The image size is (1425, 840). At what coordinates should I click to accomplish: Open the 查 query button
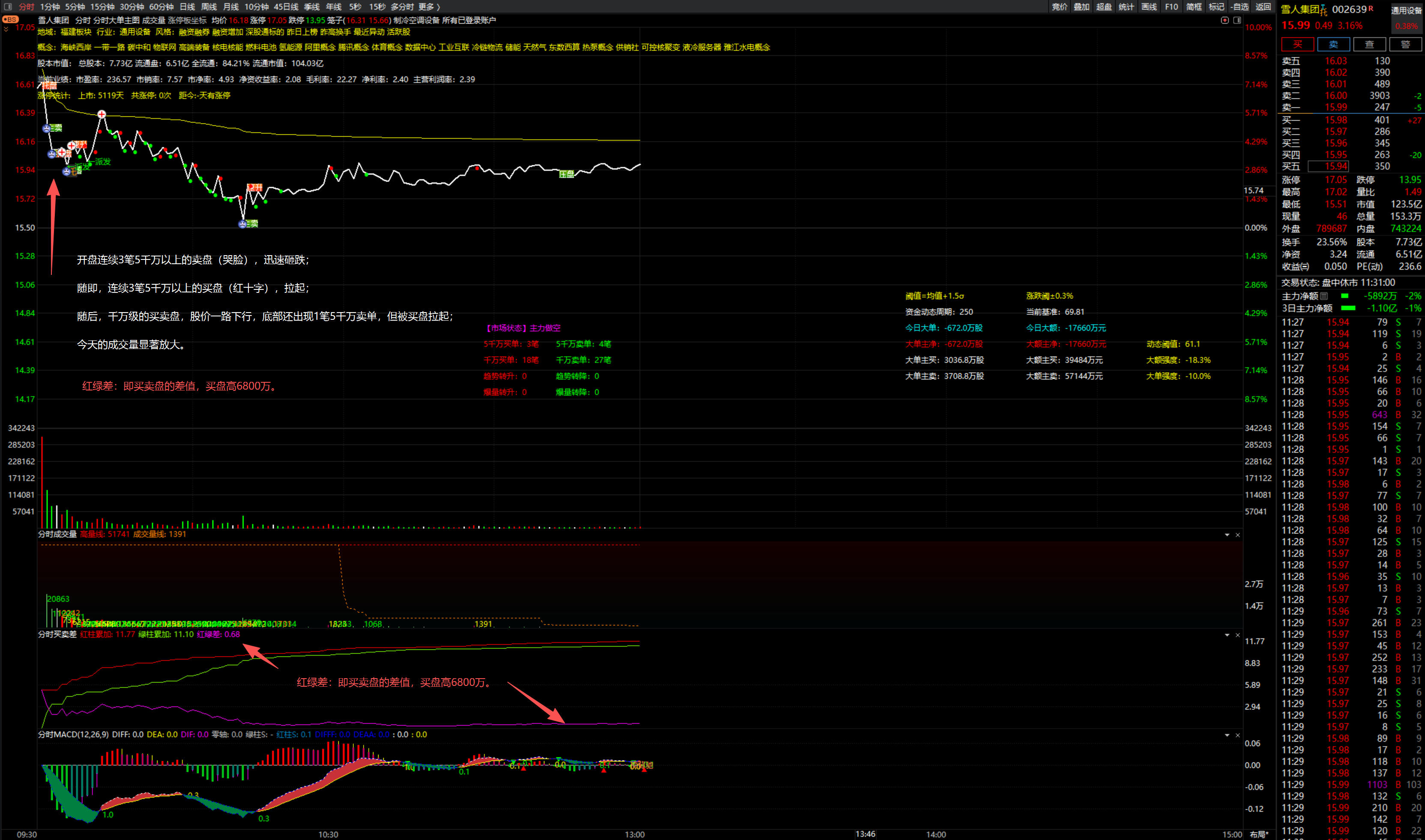(x=1369, y=44)
